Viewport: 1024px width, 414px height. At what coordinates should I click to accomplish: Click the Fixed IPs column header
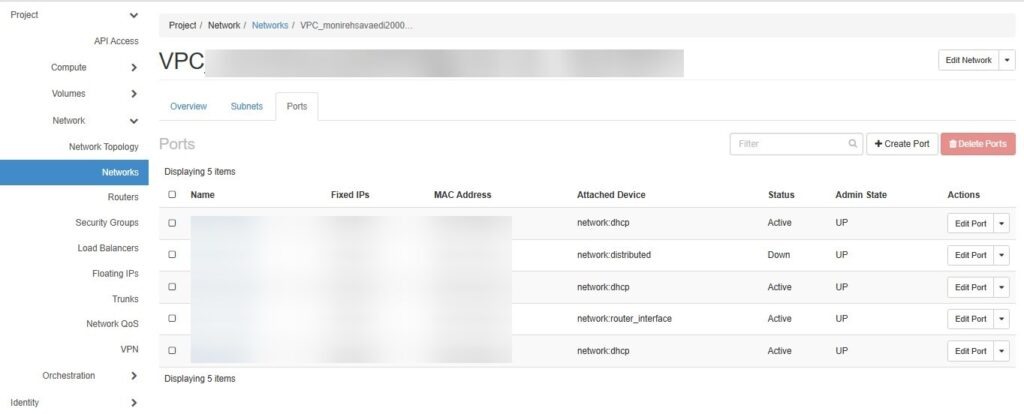[x=350, y=195]
